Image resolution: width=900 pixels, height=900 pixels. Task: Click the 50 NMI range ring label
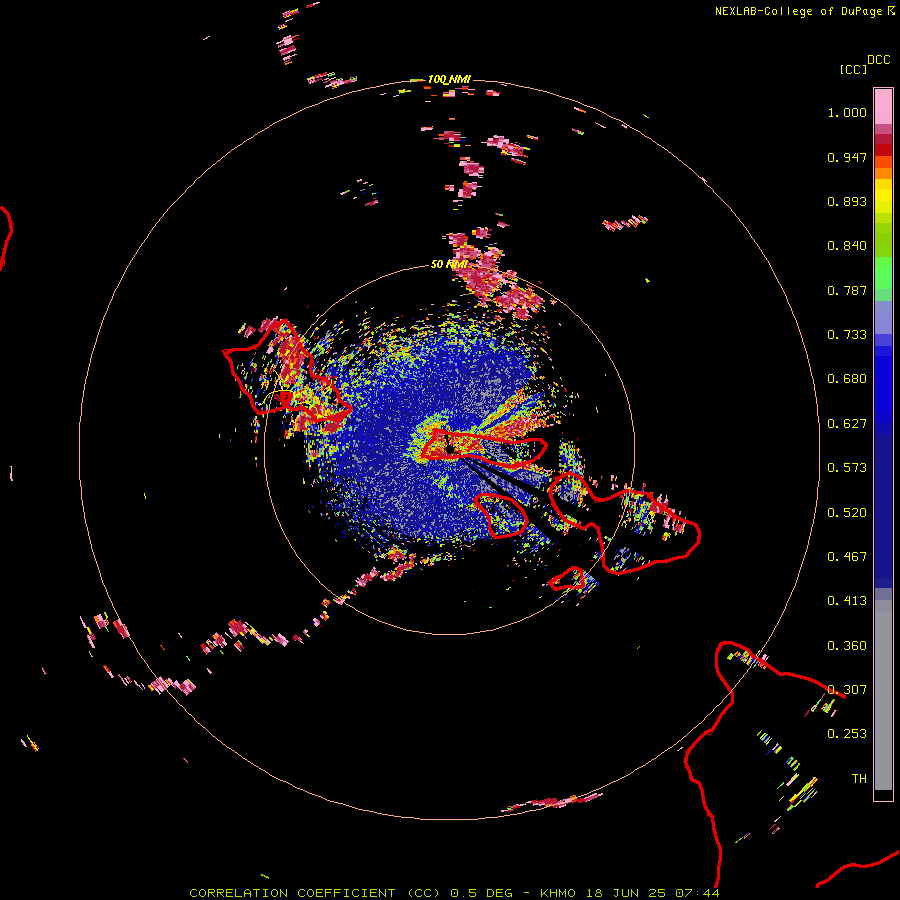(x=449, y=264)
